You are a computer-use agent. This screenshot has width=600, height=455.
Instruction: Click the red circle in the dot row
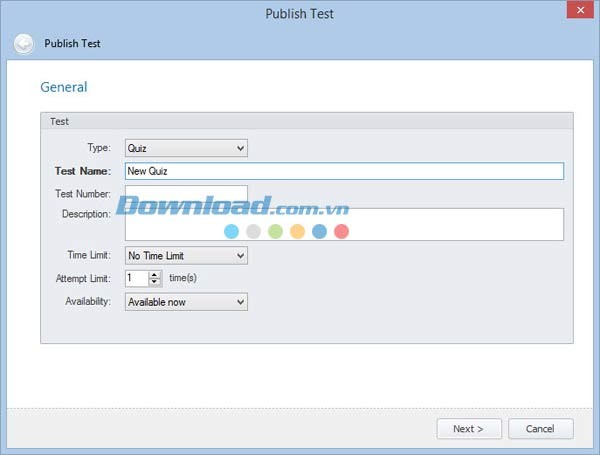coord(341,232)
